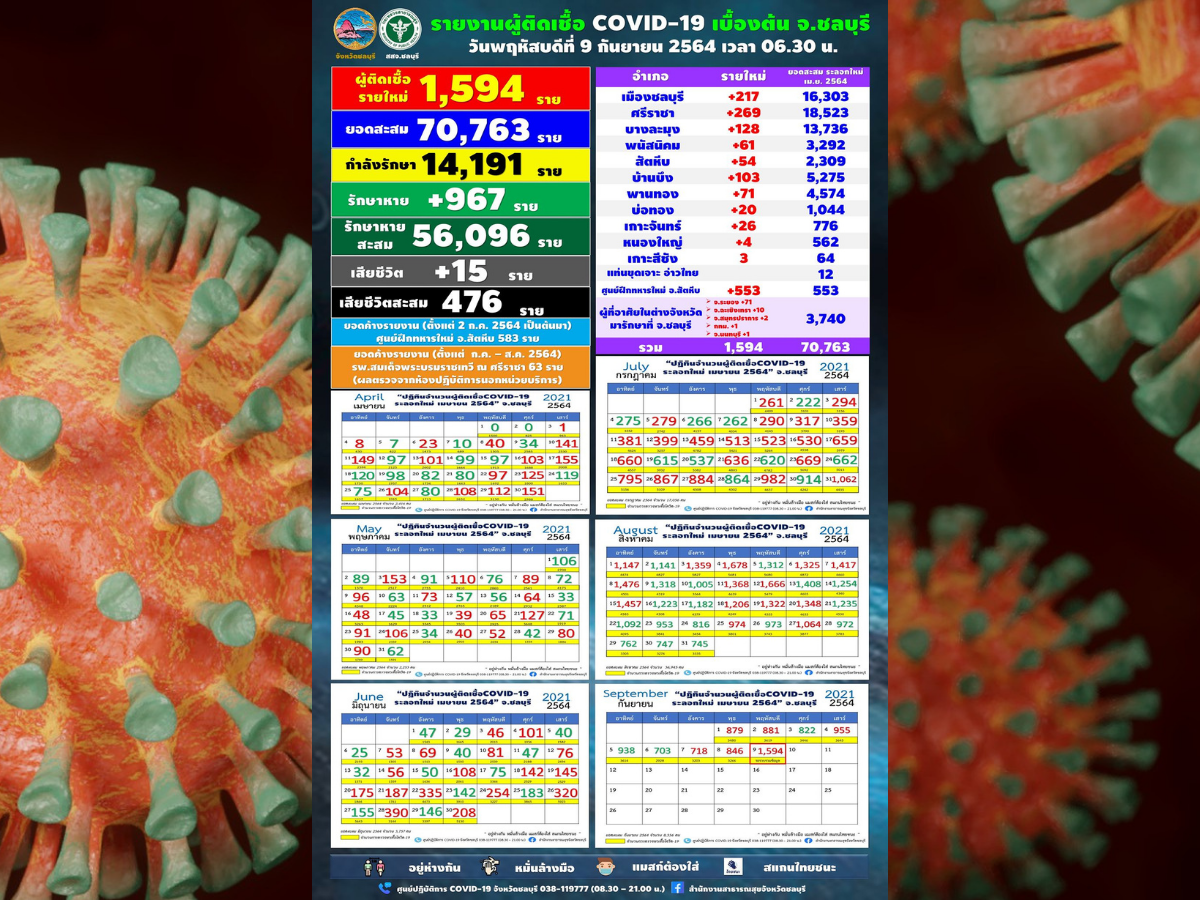Click the green recovered +967 panel
The width and height of the screenshot is (1200, 900).
(x=460, y=200)
